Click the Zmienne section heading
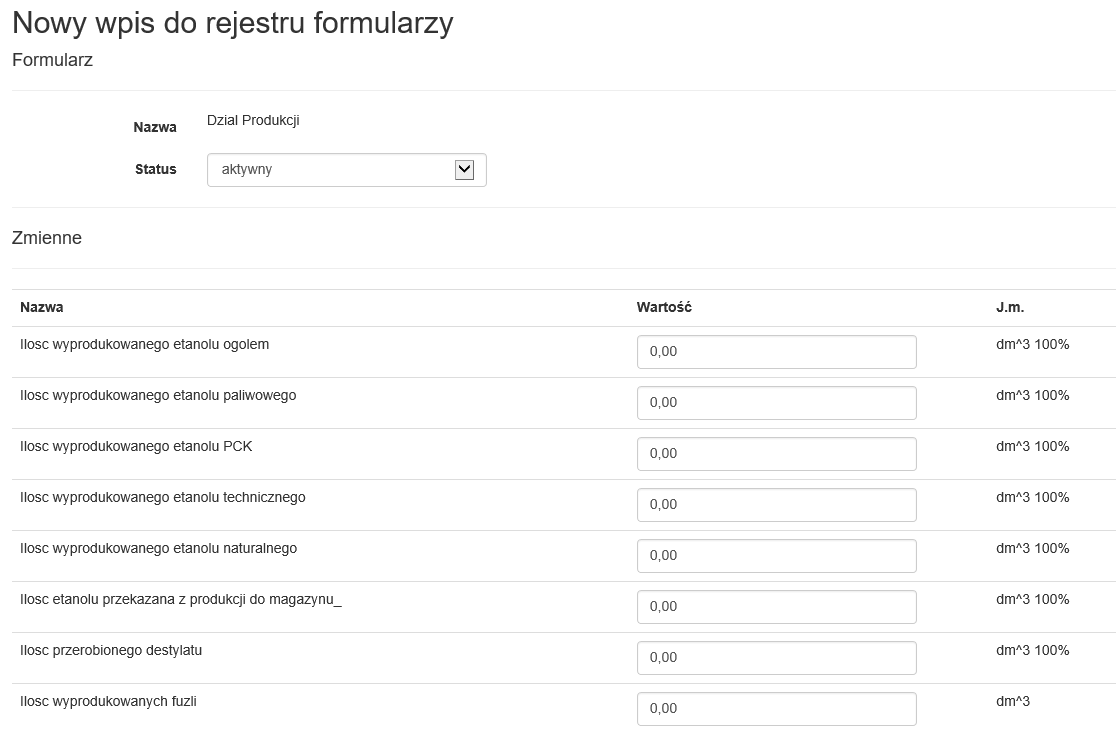 [47, 238]
